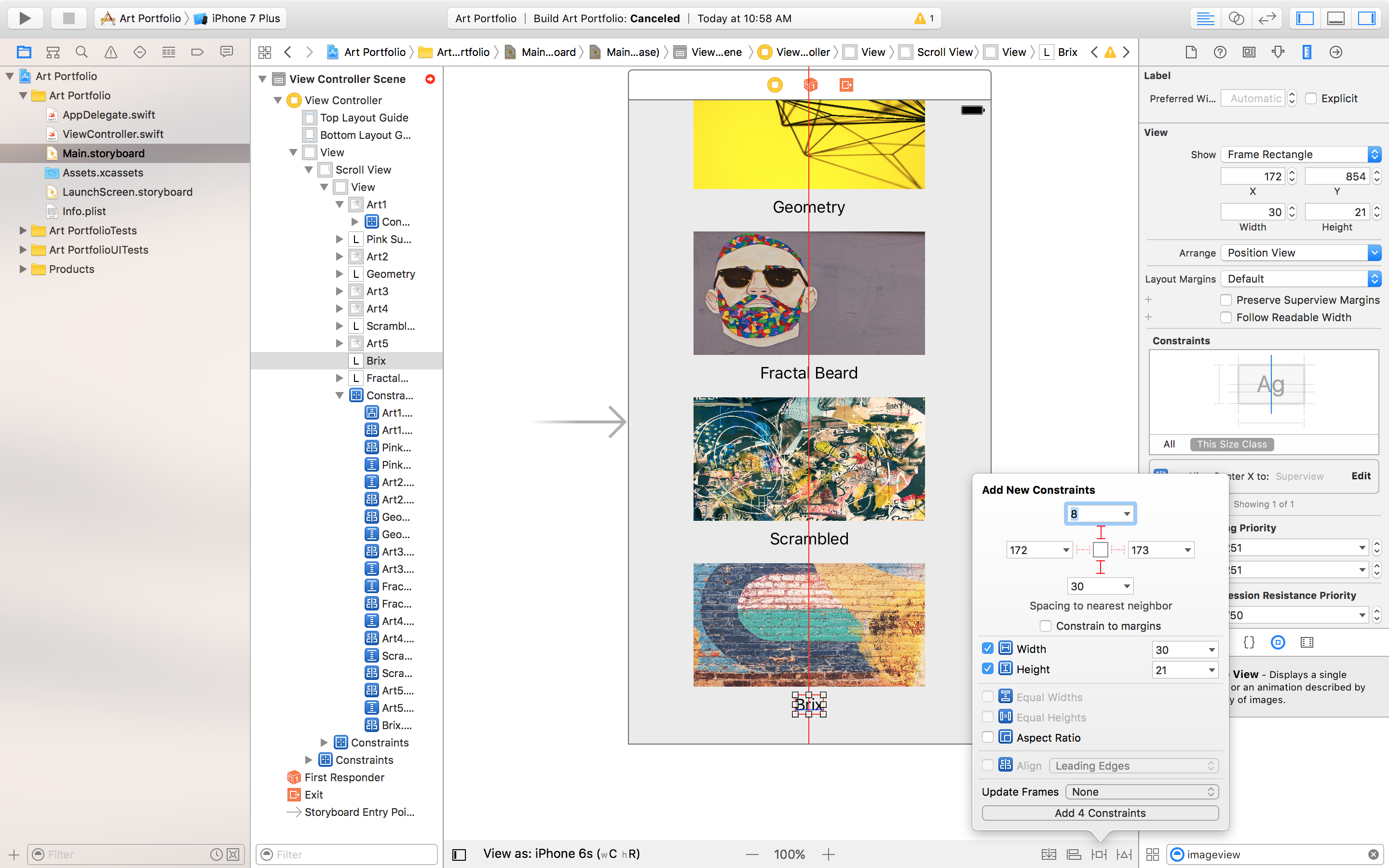This screenshot has width=1389, height=868.
Task: Expand Constraints group in outline
Action: pos(324,742)
